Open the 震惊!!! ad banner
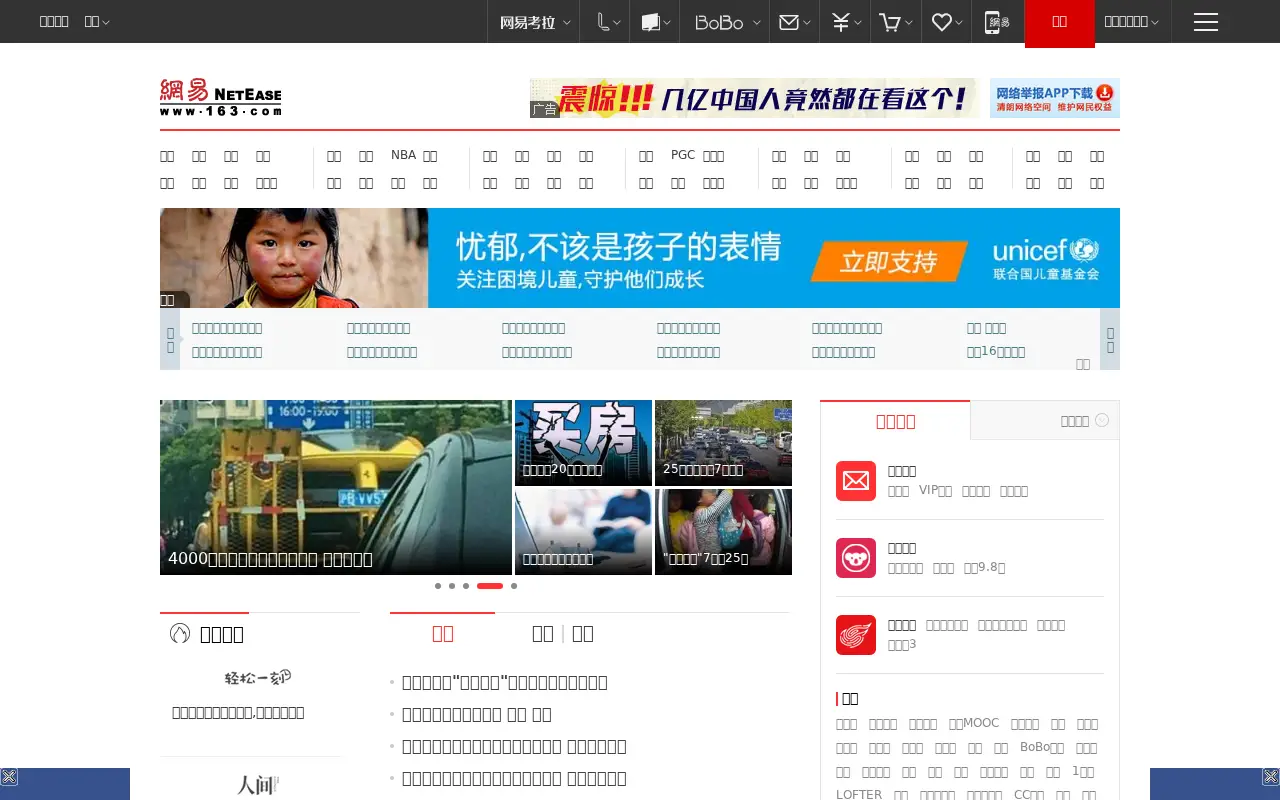Viewport: 1280px width, 800px height. [755, 98]
